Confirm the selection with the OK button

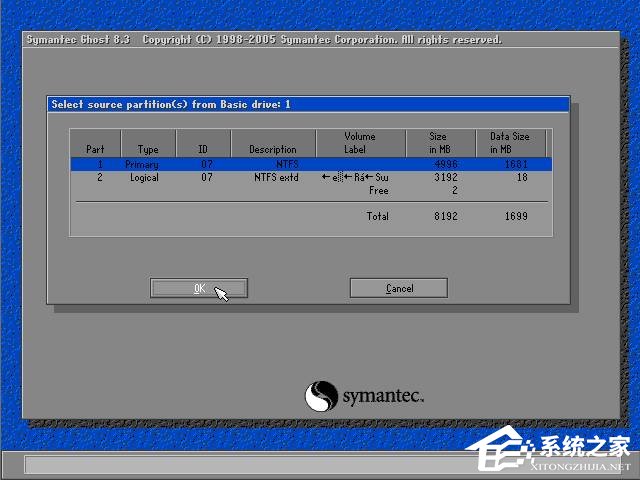(199, 288)
